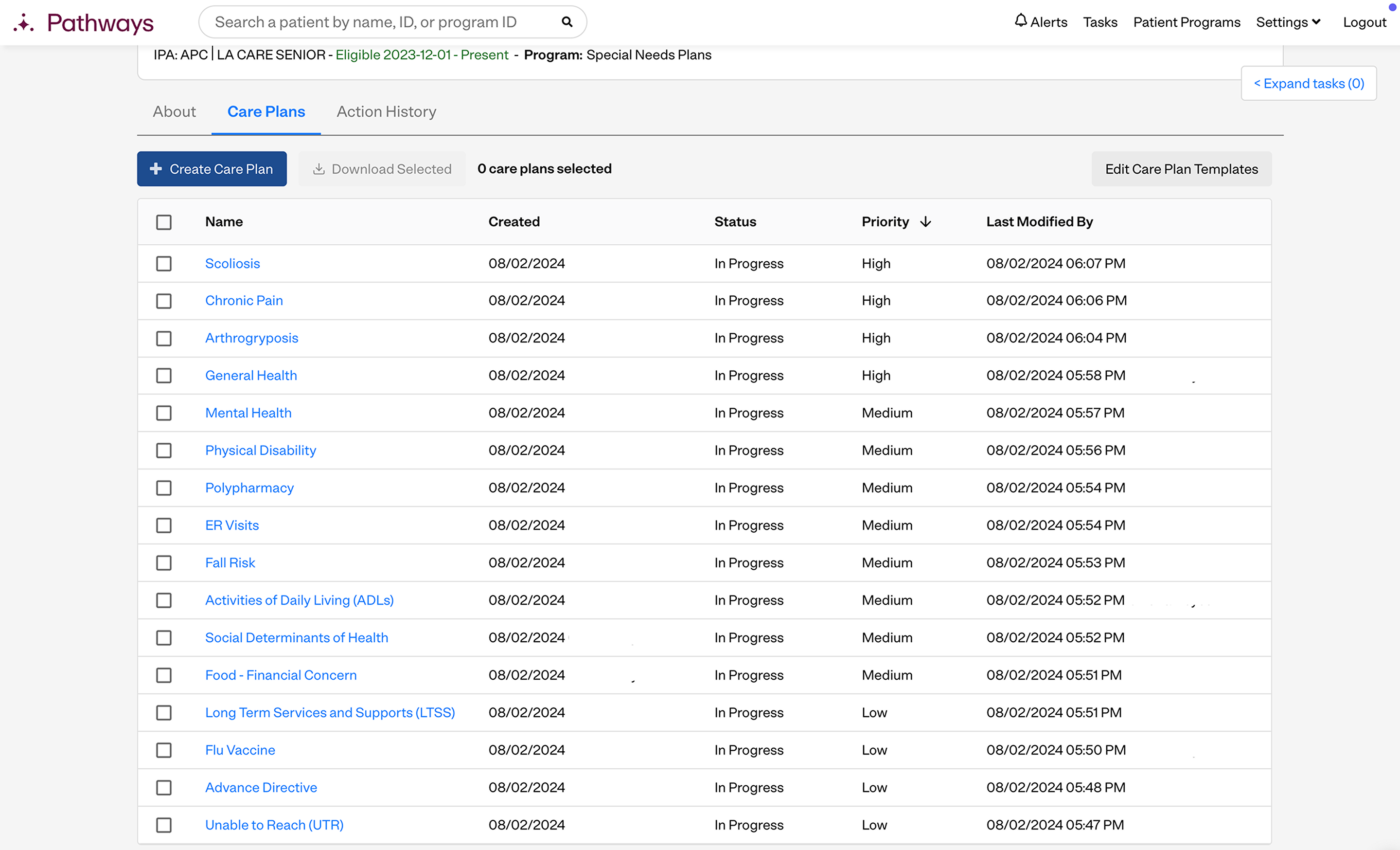Image resolution: width=1400 pixels, height=850 pixels.
Task: Open the Mental Health care plan
Action: point(248,413)
